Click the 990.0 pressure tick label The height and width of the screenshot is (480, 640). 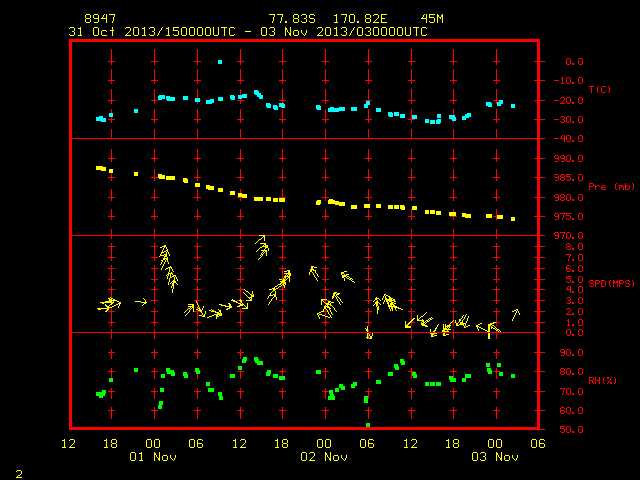pyautogui.click(x=569, y=159)
